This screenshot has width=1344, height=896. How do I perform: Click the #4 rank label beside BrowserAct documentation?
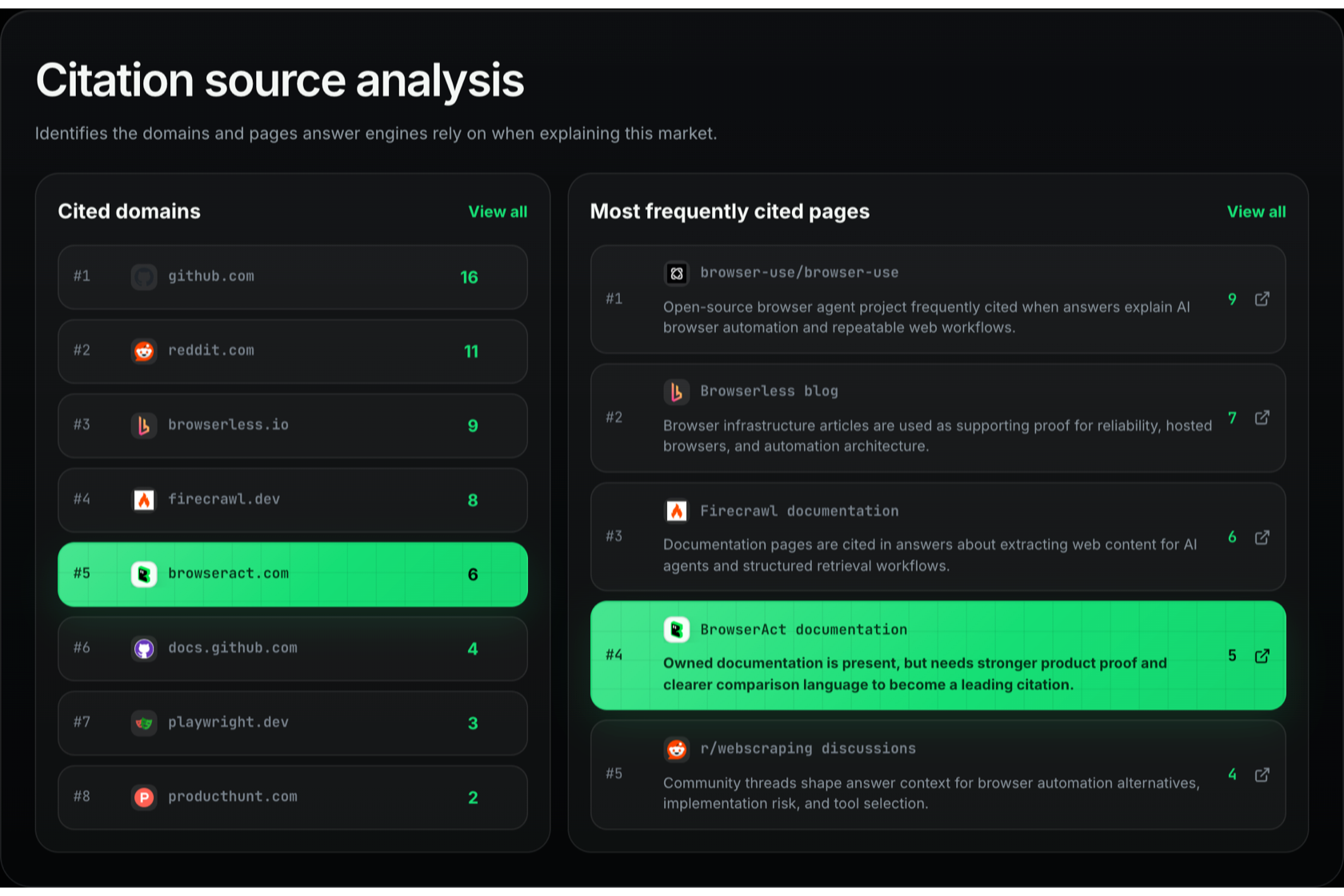click(x=614, y=655)
